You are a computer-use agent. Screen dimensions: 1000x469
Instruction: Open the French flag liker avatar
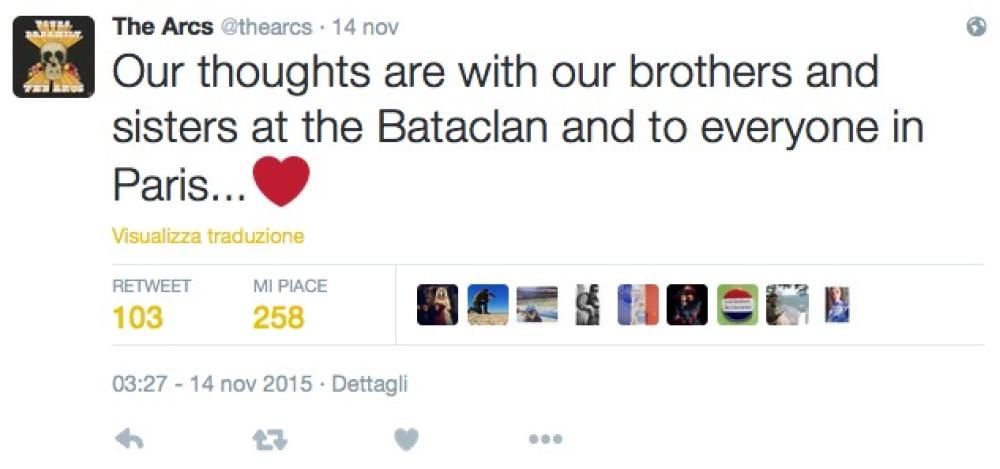click(x=638, y=305)
